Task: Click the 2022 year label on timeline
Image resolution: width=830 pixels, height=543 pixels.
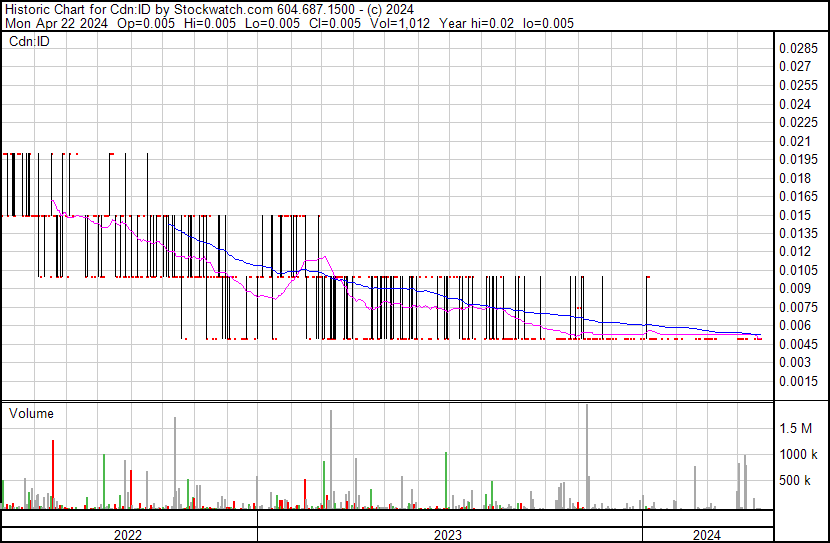Action: click(128, 535)
